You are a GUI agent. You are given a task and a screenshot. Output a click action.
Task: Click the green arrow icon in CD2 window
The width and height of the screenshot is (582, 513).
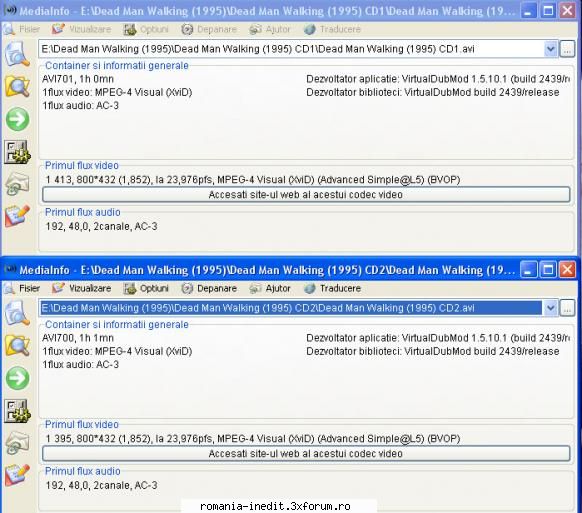pos(17,378)
